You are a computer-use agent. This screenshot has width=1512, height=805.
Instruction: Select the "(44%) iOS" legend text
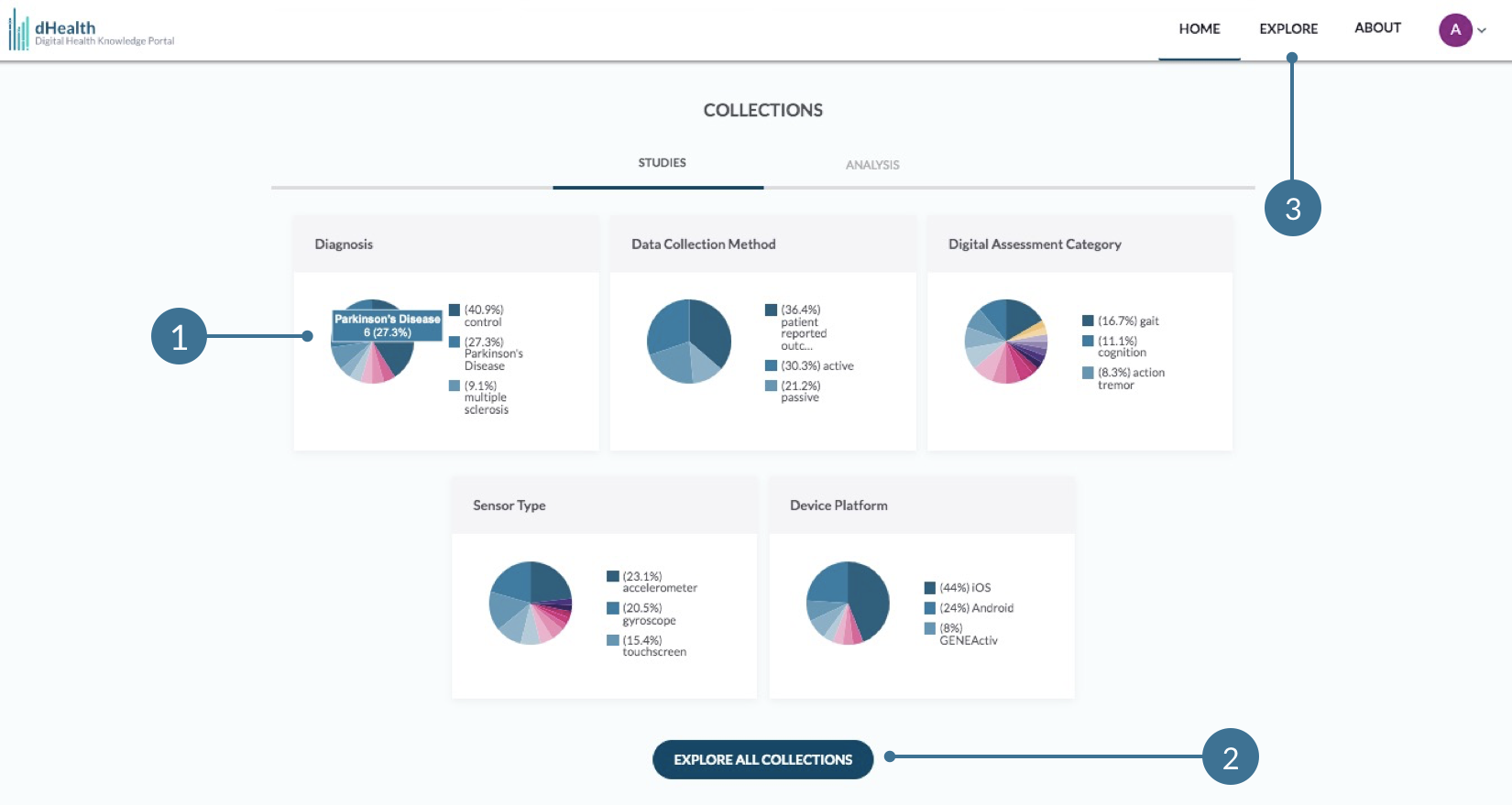tap(965, 588)
